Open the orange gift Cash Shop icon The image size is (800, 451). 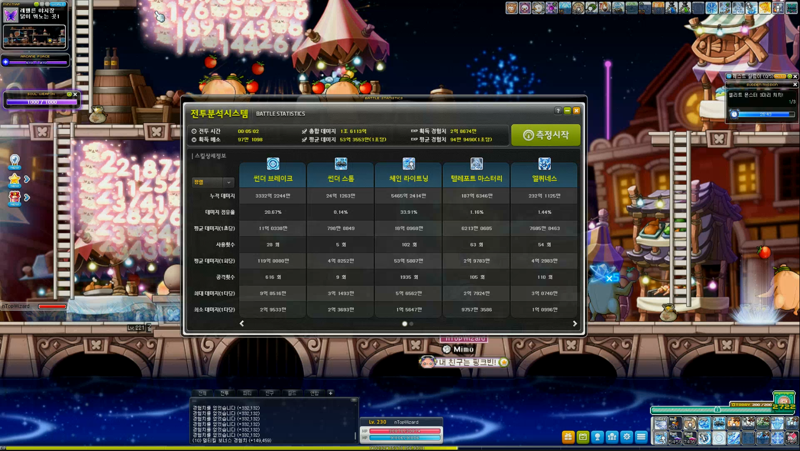coord(568,437)
